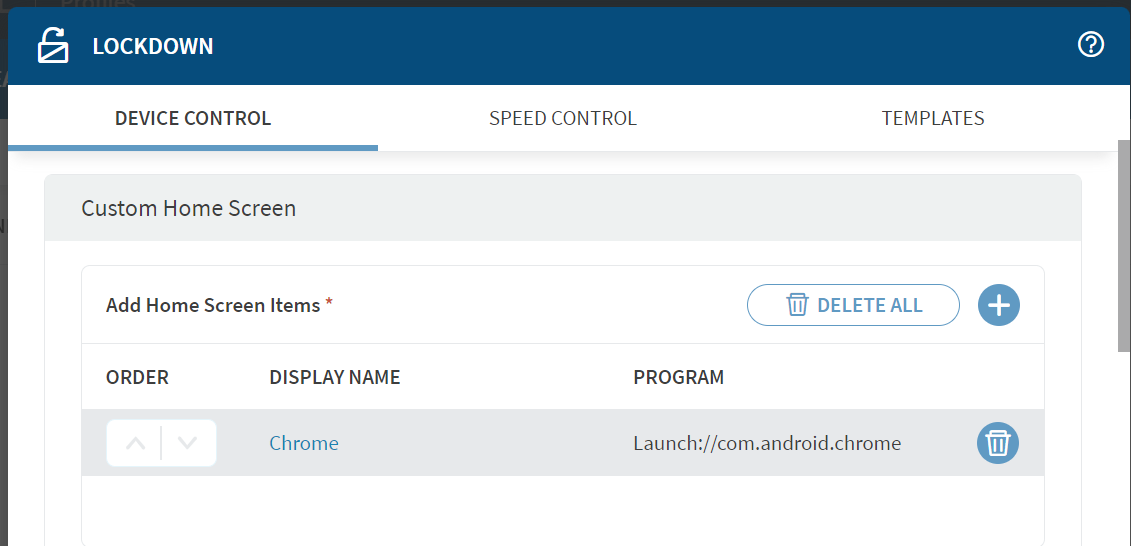Click the DISPLAY NAME column header
Viewport: 1131px width, 546px height.
(334, 377)
